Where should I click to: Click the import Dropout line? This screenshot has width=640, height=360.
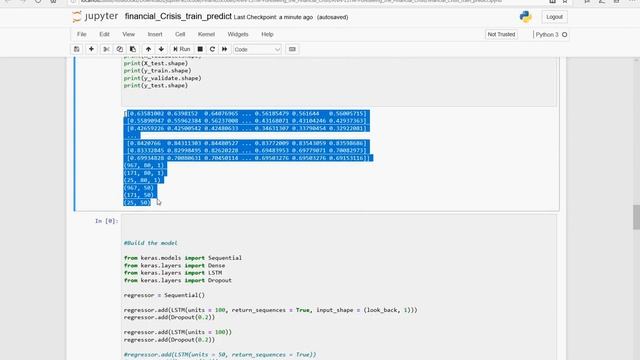[x=178, y=280]
